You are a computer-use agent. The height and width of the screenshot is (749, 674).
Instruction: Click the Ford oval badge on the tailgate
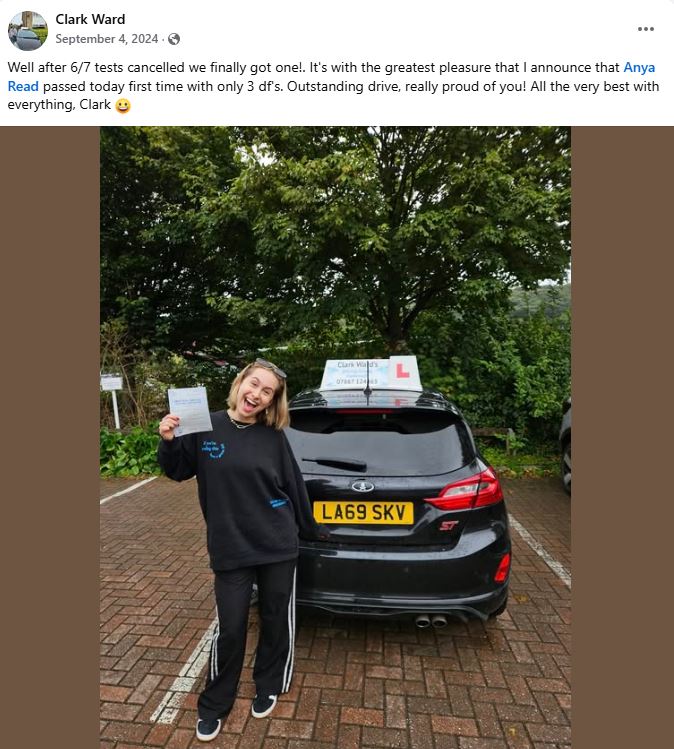(x=363, y=486)
